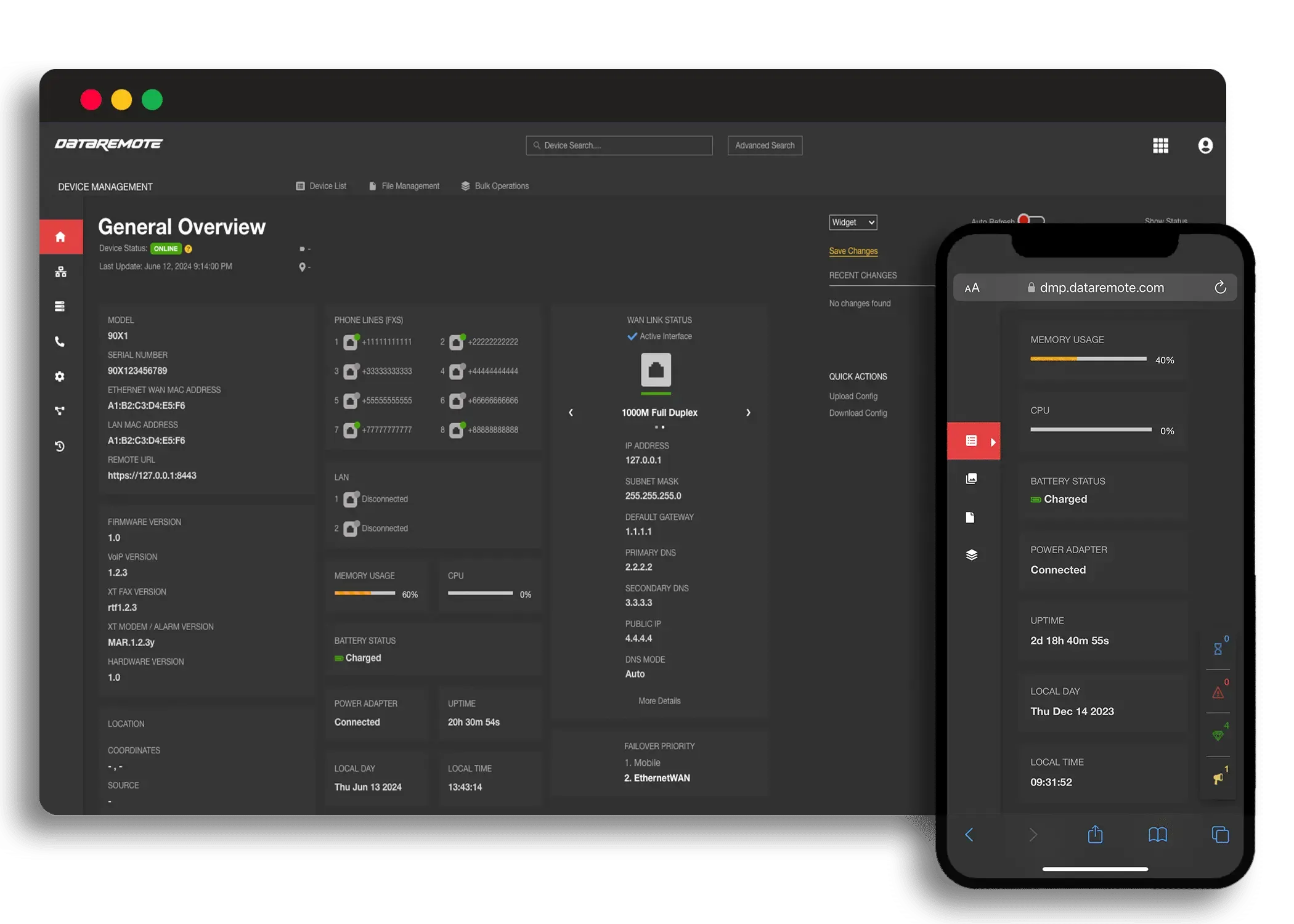Open the apps grid icon
Viewport: 1294px width, 924px height.
point(1160,145)
